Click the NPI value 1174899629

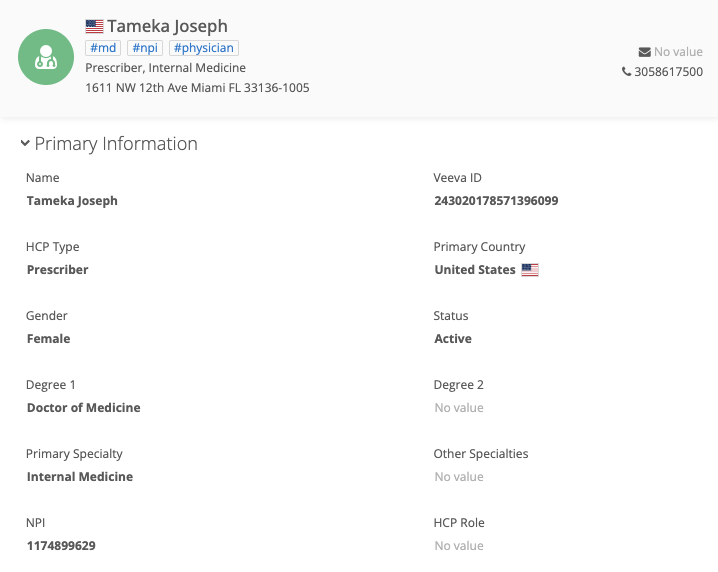(x=61, y=546)
